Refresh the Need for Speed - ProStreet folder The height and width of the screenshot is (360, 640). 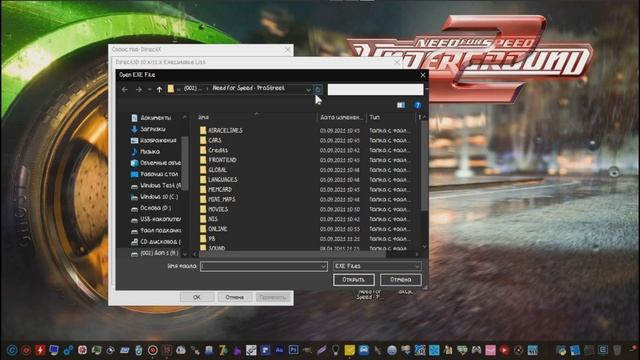[318, 89]
